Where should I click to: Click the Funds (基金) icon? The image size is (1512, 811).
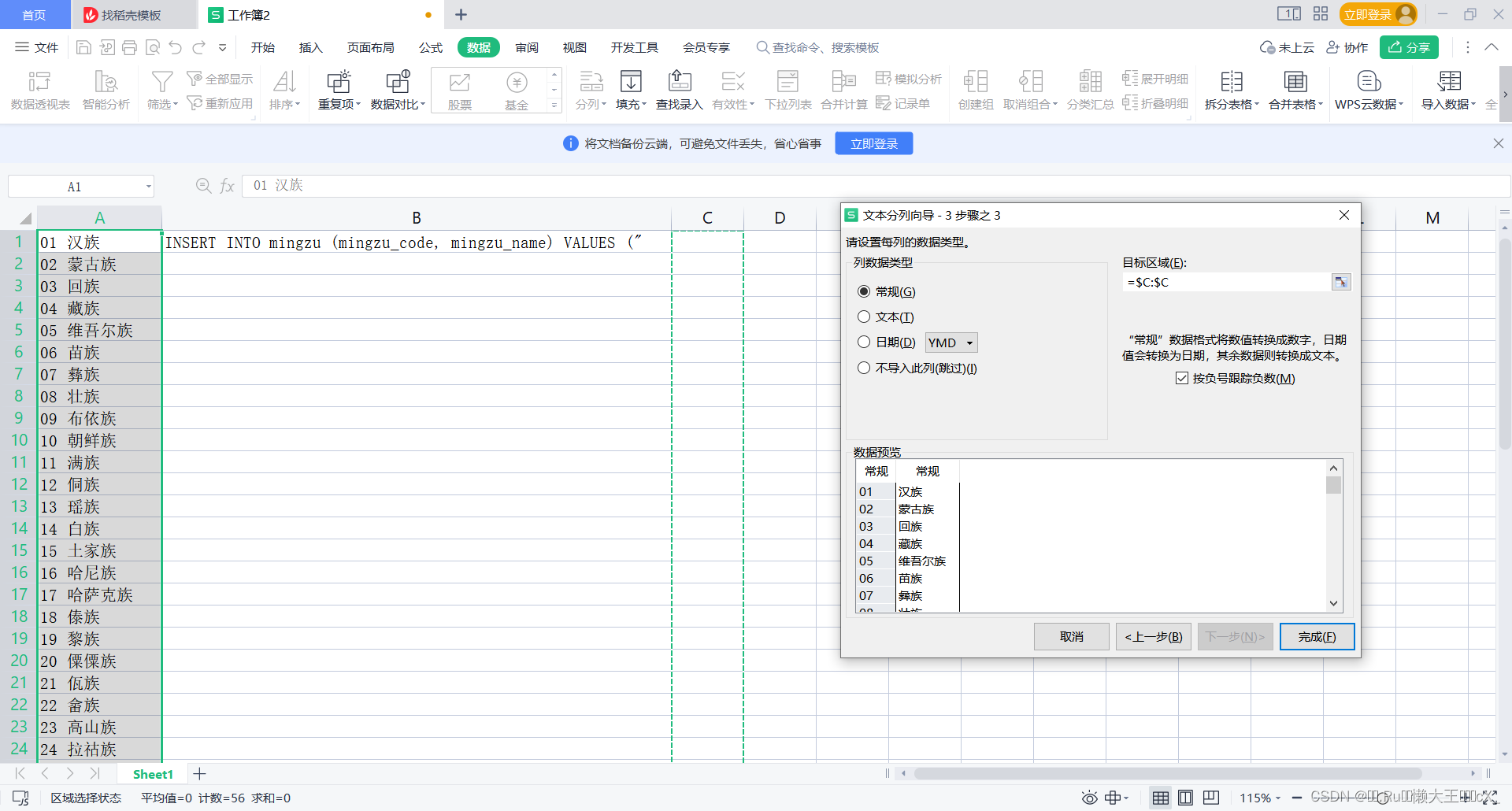pos(517,82)
